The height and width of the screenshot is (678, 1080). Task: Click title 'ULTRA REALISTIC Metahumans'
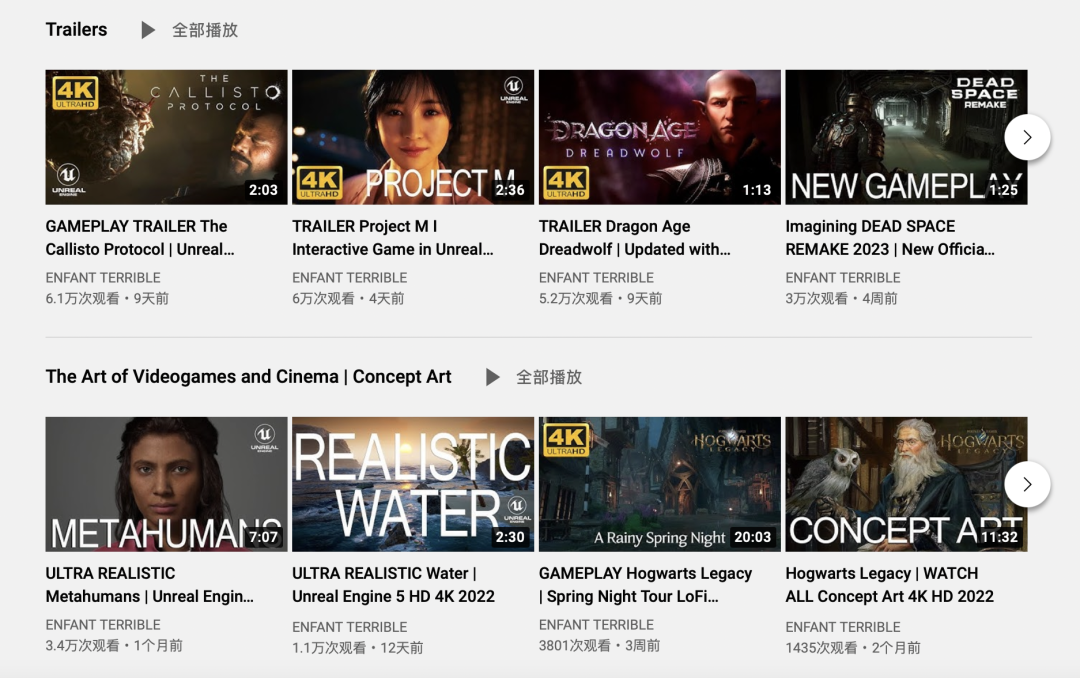point(149,585)
